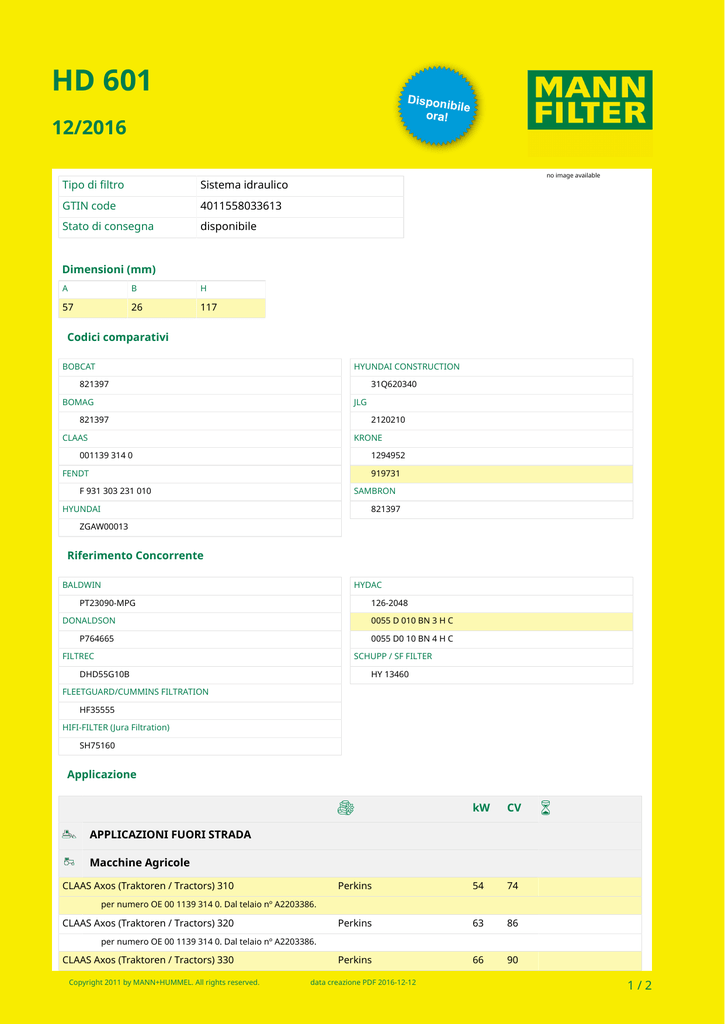Select the CLAAS Axos 320 application row
725x1024 pixels.
click(x=350, y=923)
